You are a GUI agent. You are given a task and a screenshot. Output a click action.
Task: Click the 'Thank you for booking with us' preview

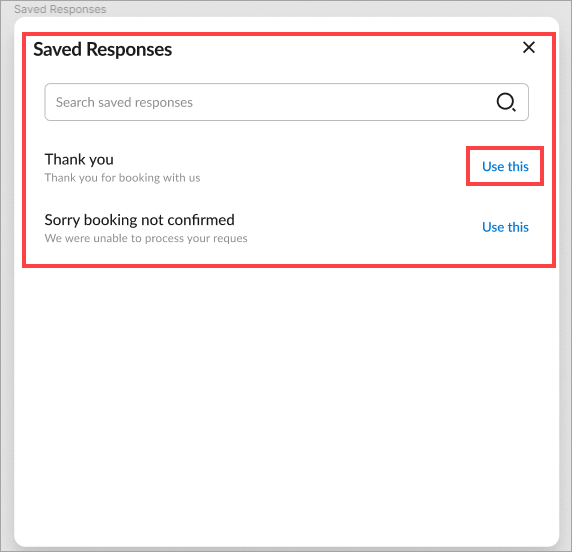click(x=122, y=178)
